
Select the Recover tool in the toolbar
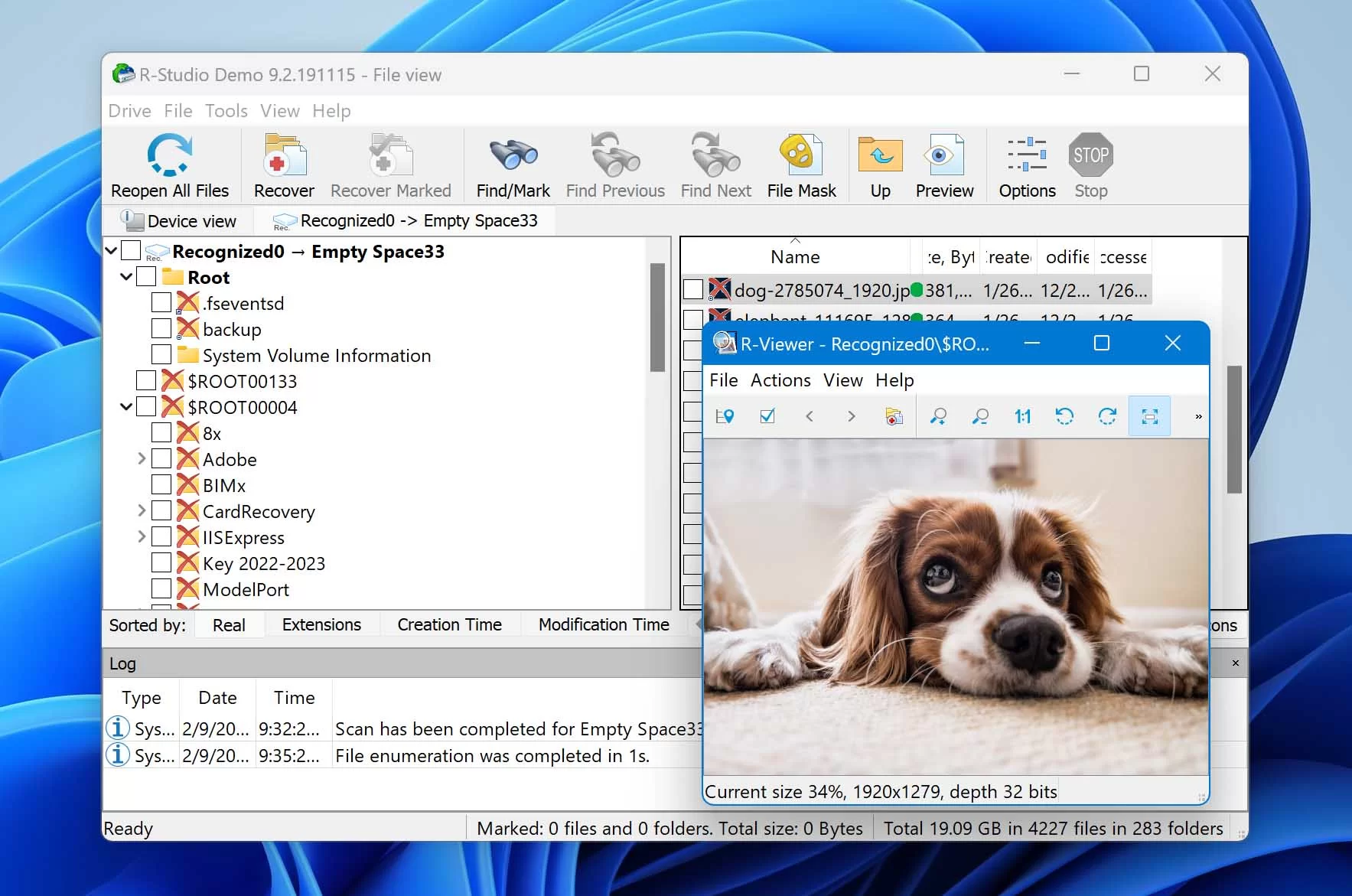283,165
